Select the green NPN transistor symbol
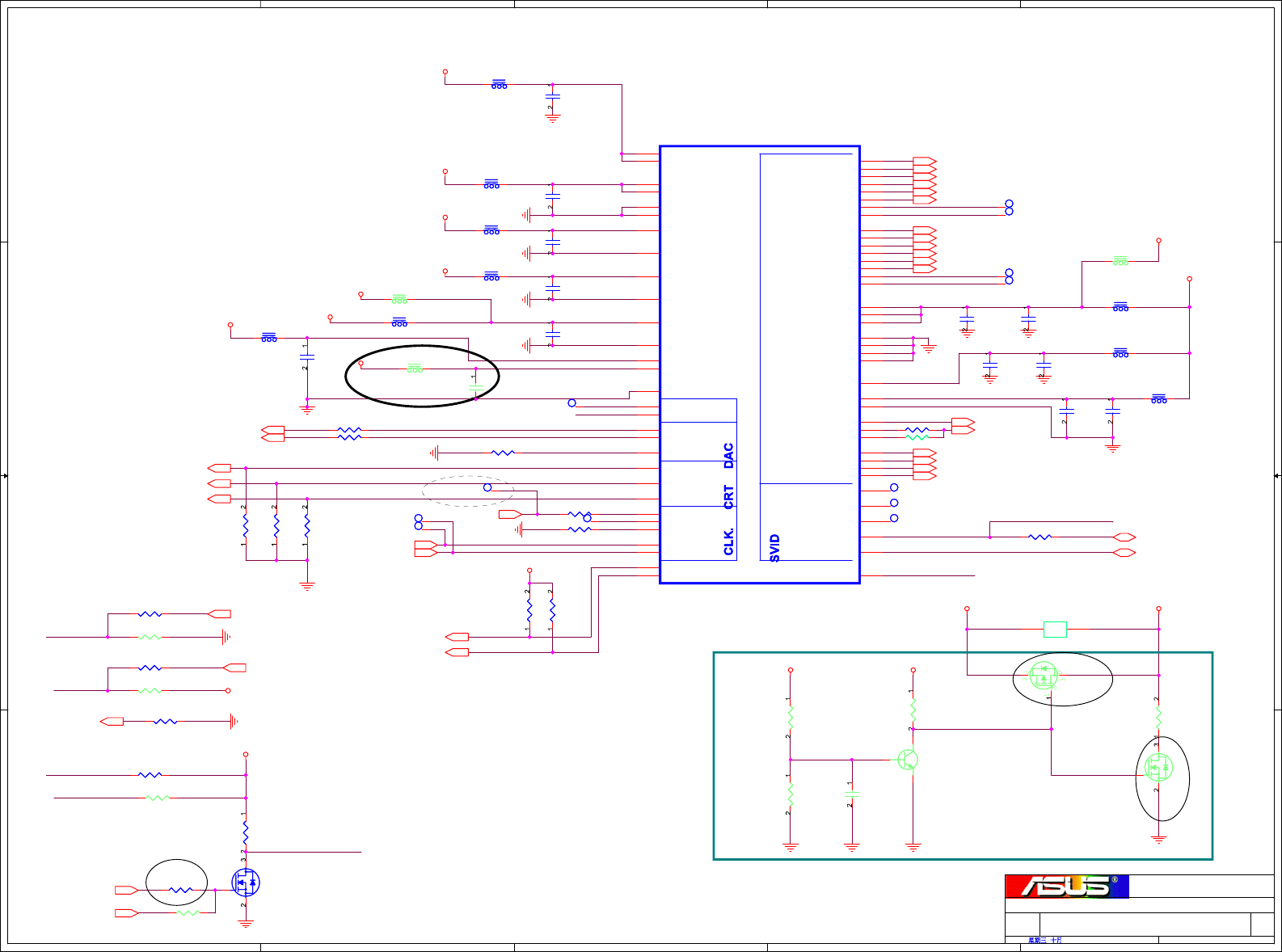The image size is (1282, 952). point(909,760)
